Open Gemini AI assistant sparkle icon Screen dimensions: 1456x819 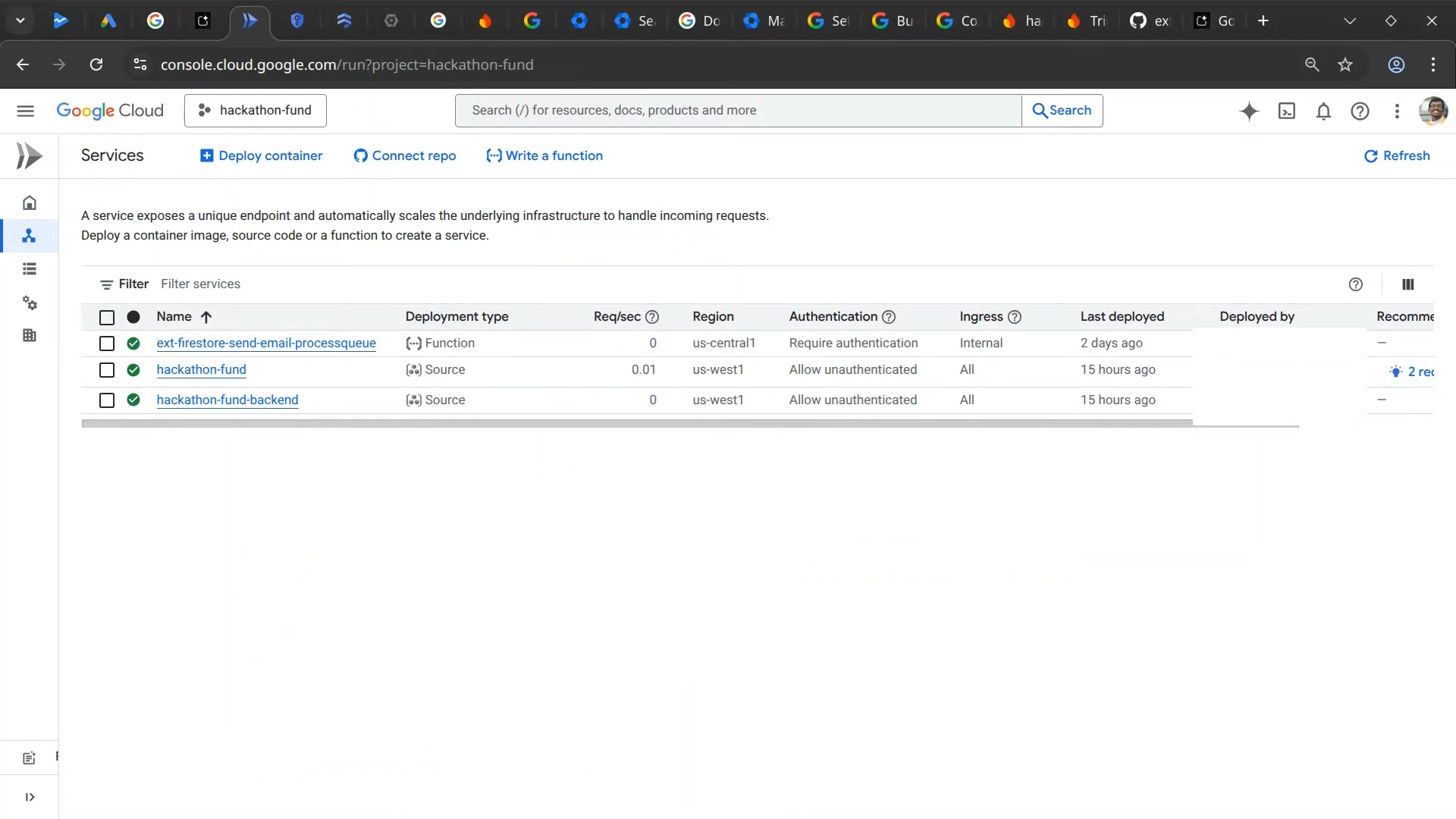[1249, 111]
